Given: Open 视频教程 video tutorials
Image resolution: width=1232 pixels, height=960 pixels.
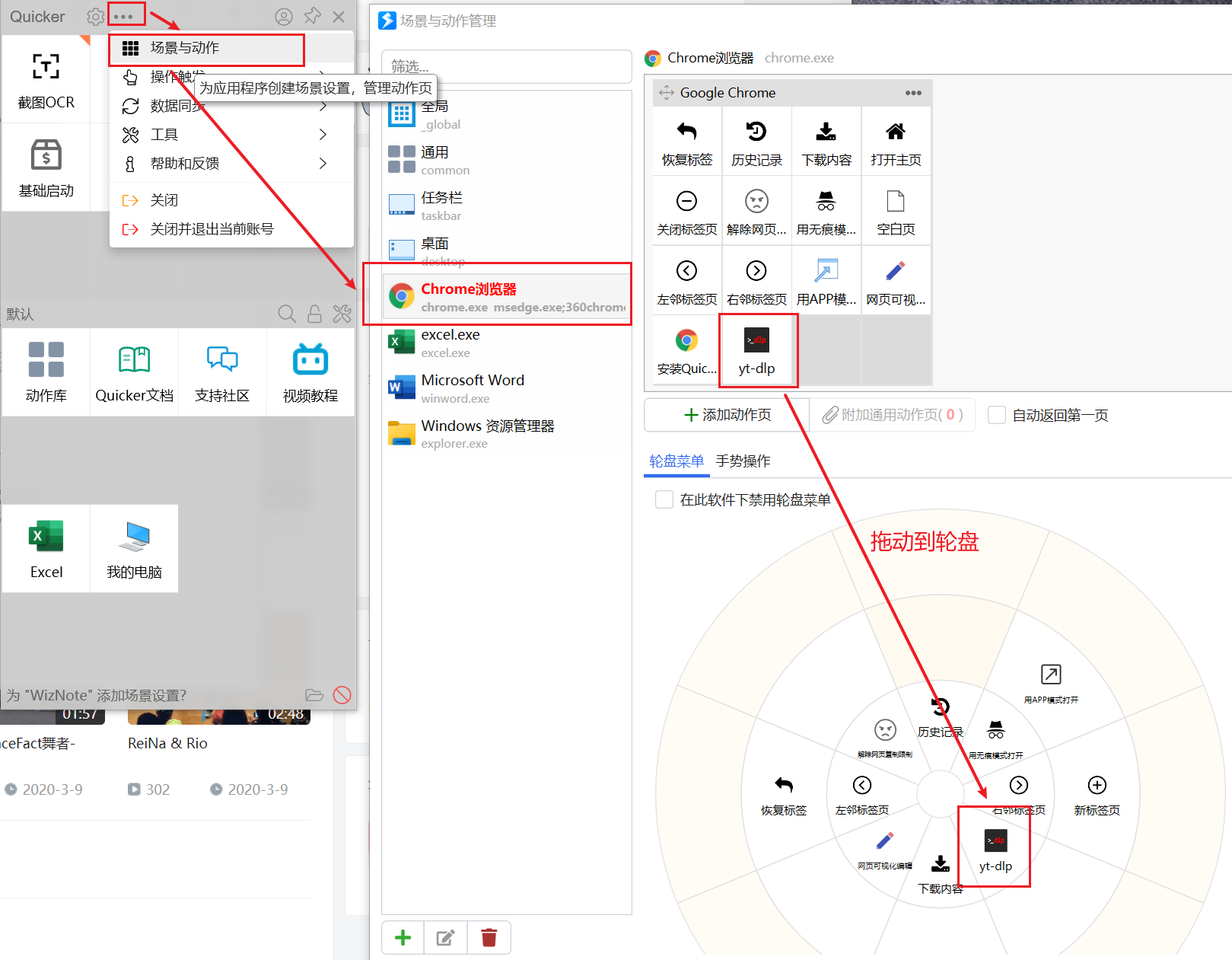Looking at the screenshot, I should (310, 372).
